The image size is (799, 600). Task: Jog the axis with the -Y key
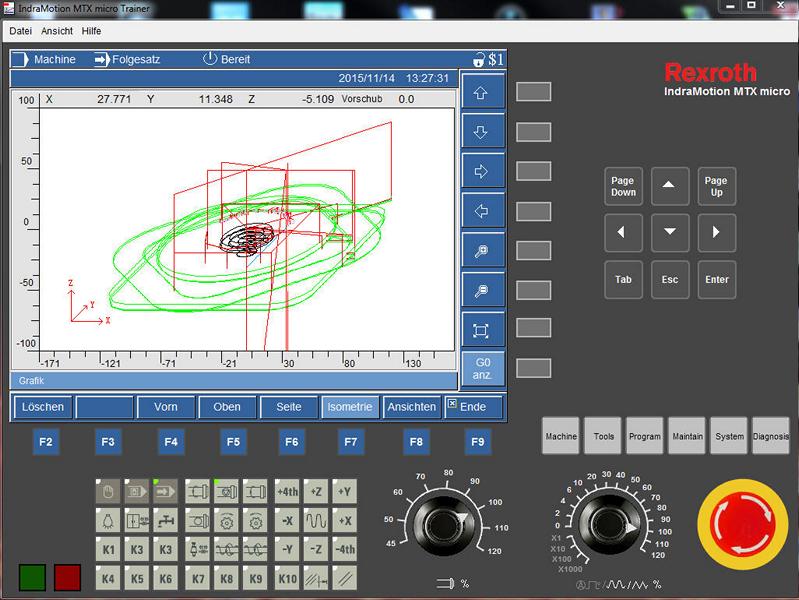tap(287, 550)
